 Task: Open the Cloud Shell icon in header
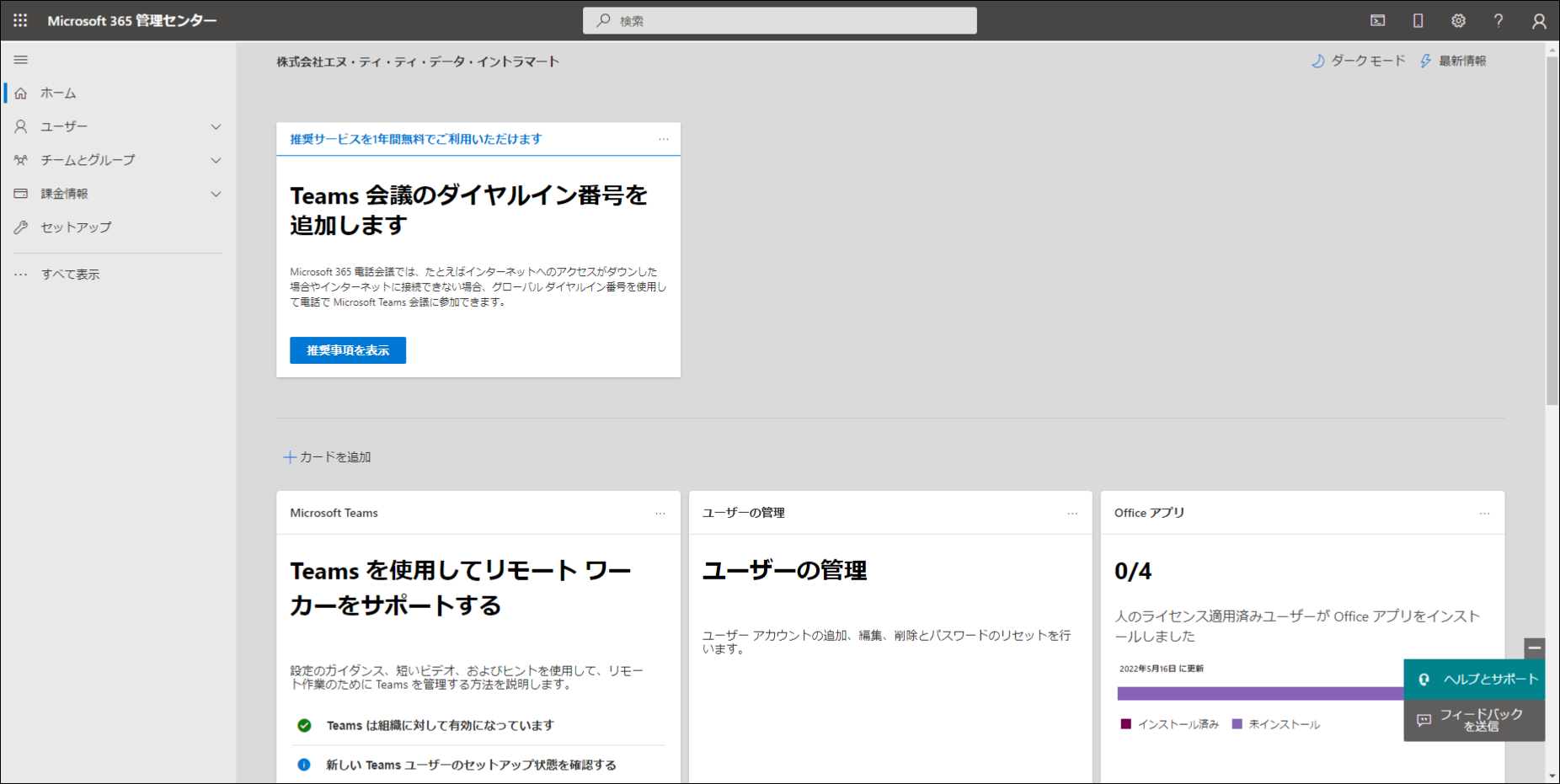1378,21
